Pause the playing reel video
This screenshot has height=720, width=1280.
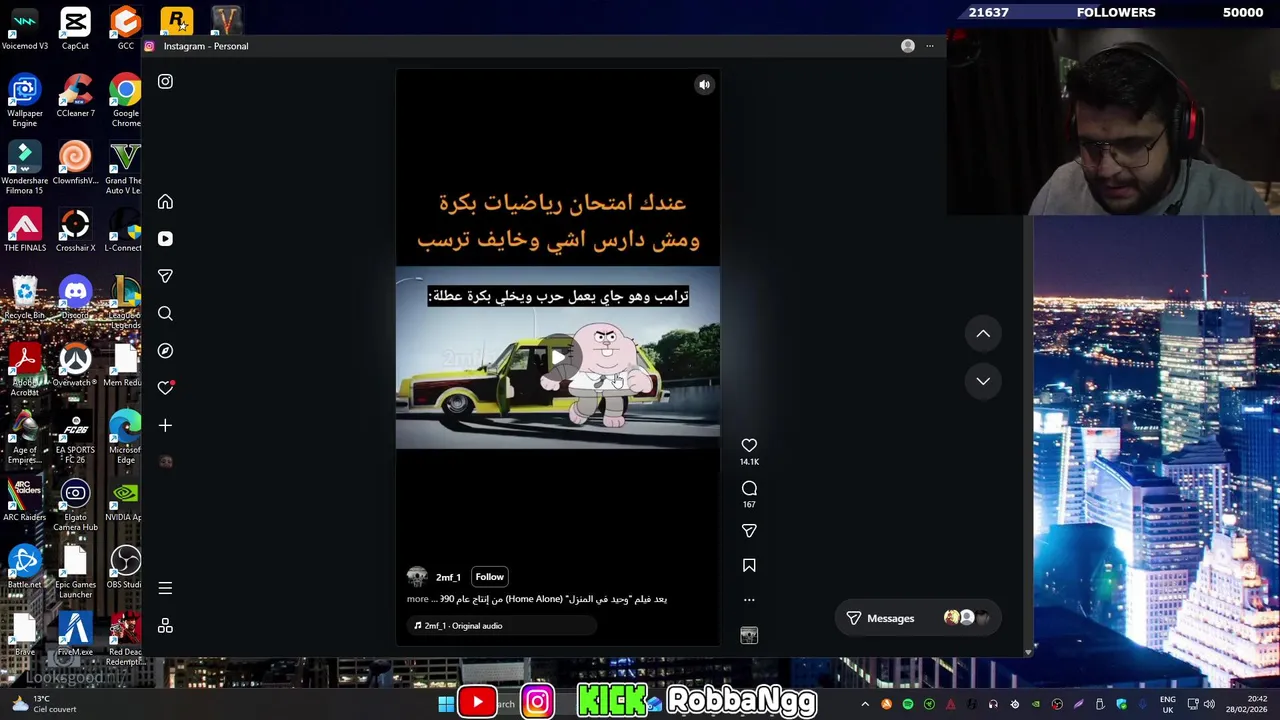(x=558, y=358)
